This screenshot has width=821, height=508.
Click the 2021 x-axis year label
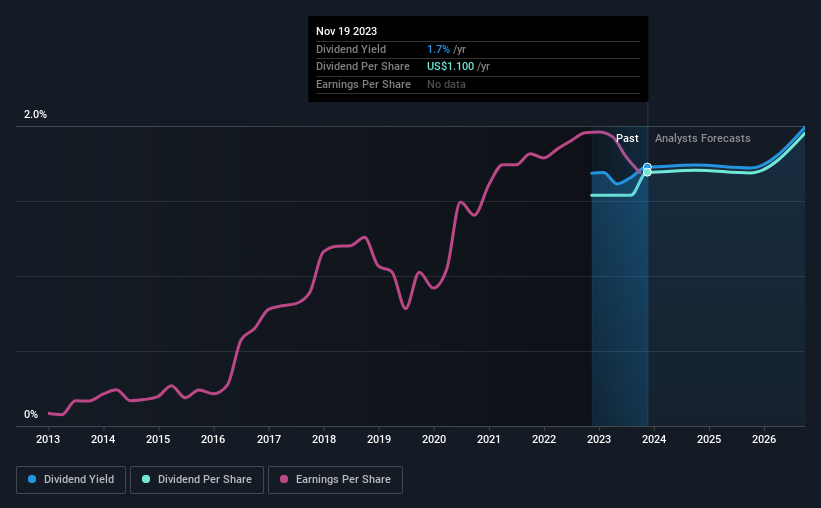[489, 439]
